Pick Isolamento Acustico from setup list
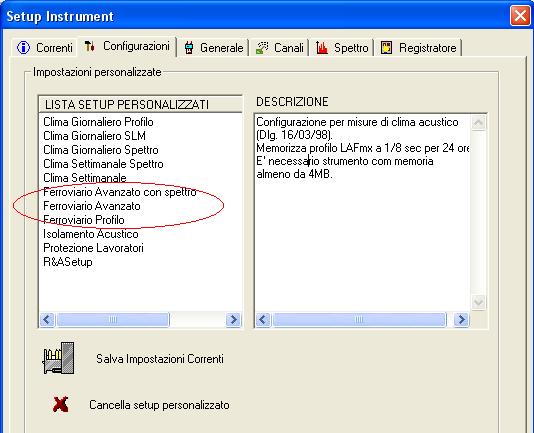Screen dimensions: 534x433 pyautogui.click(x=91, y=234)
